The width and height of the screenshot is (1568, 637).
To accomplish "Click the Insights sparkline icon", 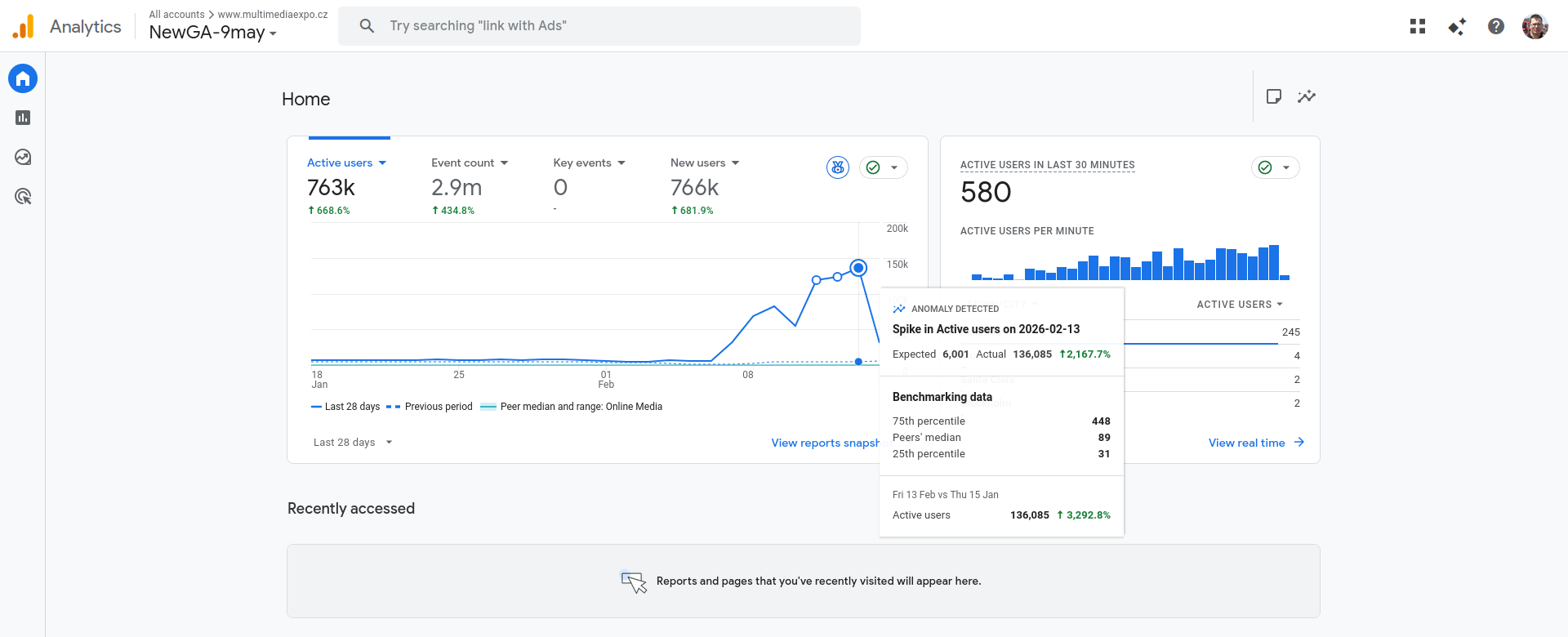I will pos(1307,96).
